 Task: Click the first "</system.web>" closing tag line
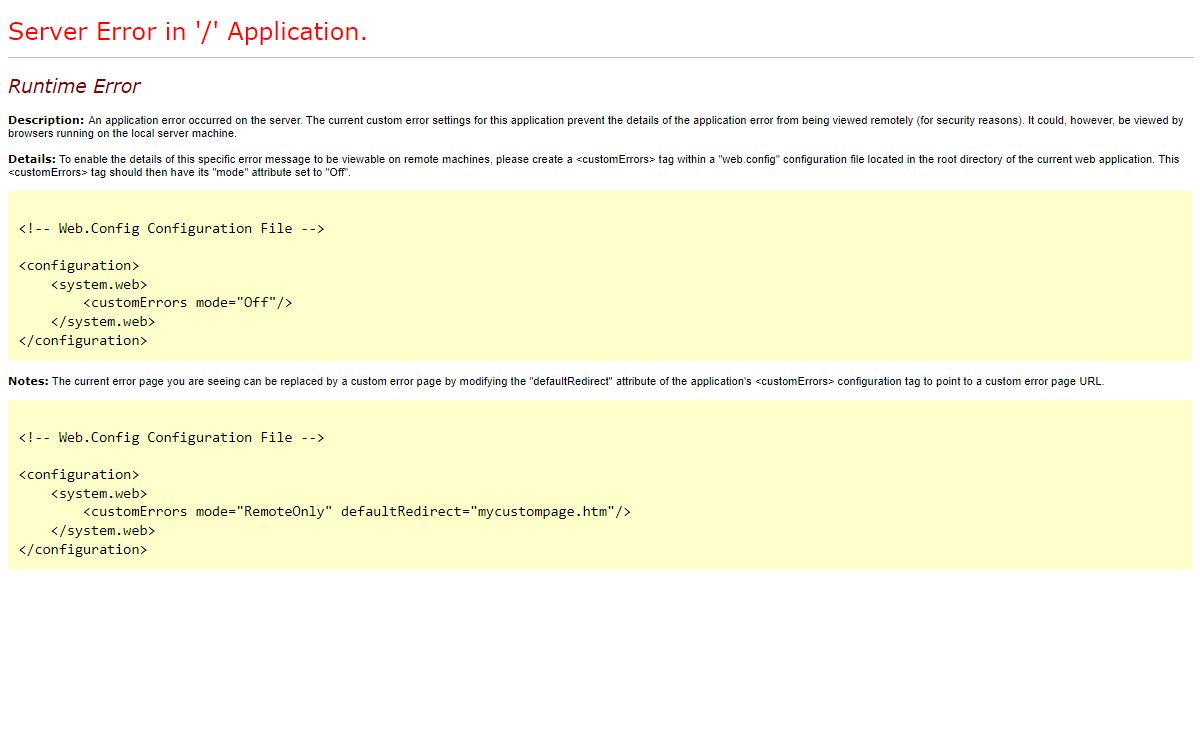pos(103,321)
